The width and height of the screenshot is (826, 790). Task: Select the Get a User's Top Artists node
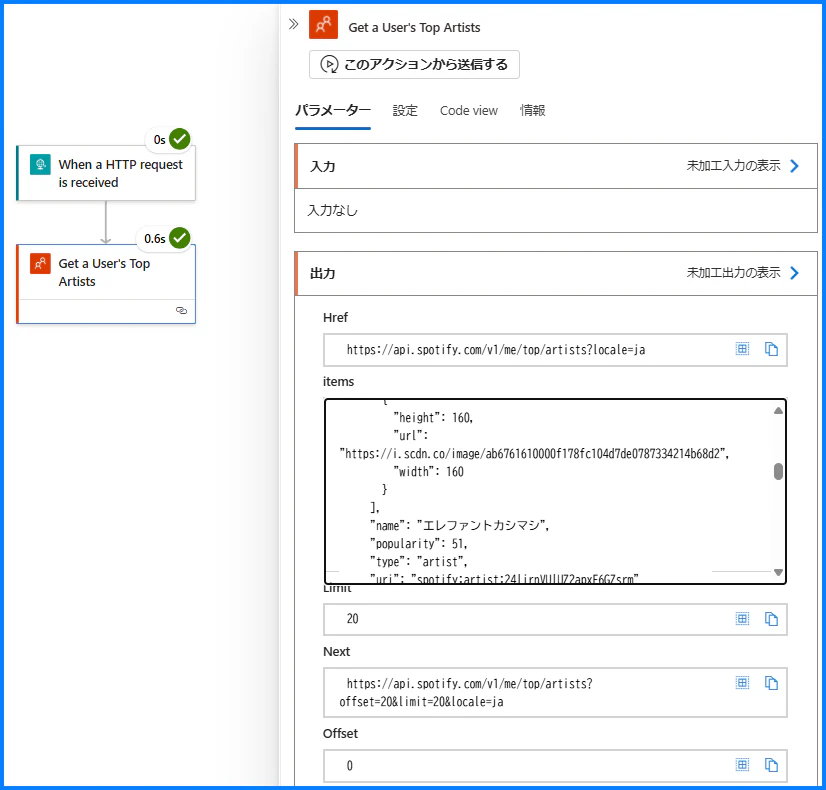[x=106, y=284]
